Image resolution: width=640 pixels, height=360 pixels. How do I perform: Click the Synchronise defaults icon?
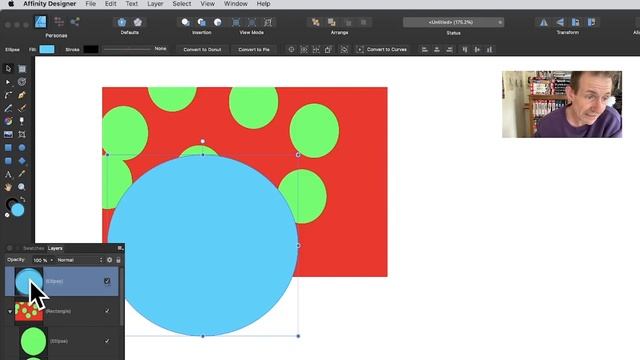coord(122,22)
